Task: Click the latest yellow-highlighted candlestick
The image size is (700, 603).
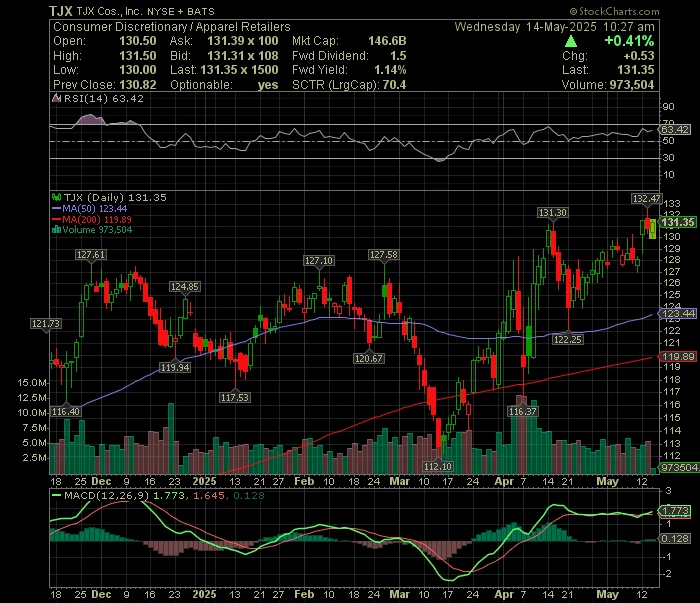Action: (x=653, y=229)
